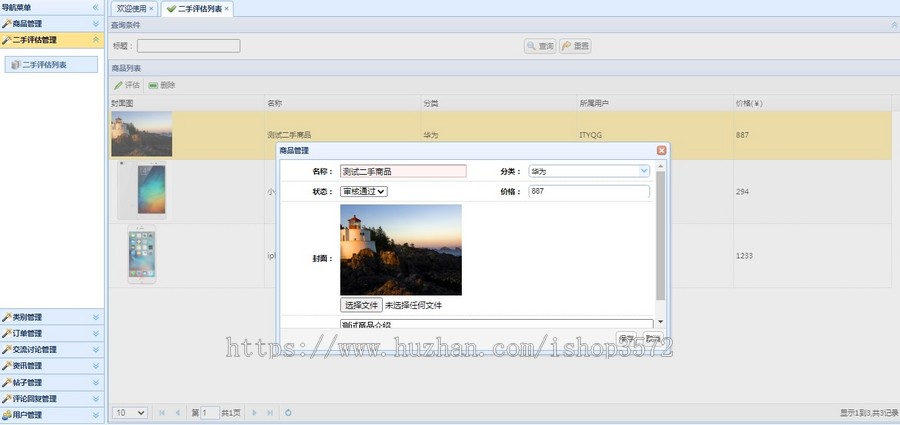Viewport: 900px width, 425px height.
Task: Expand the 资讯管理 accordion section
Action: click(x=96, y=365)
